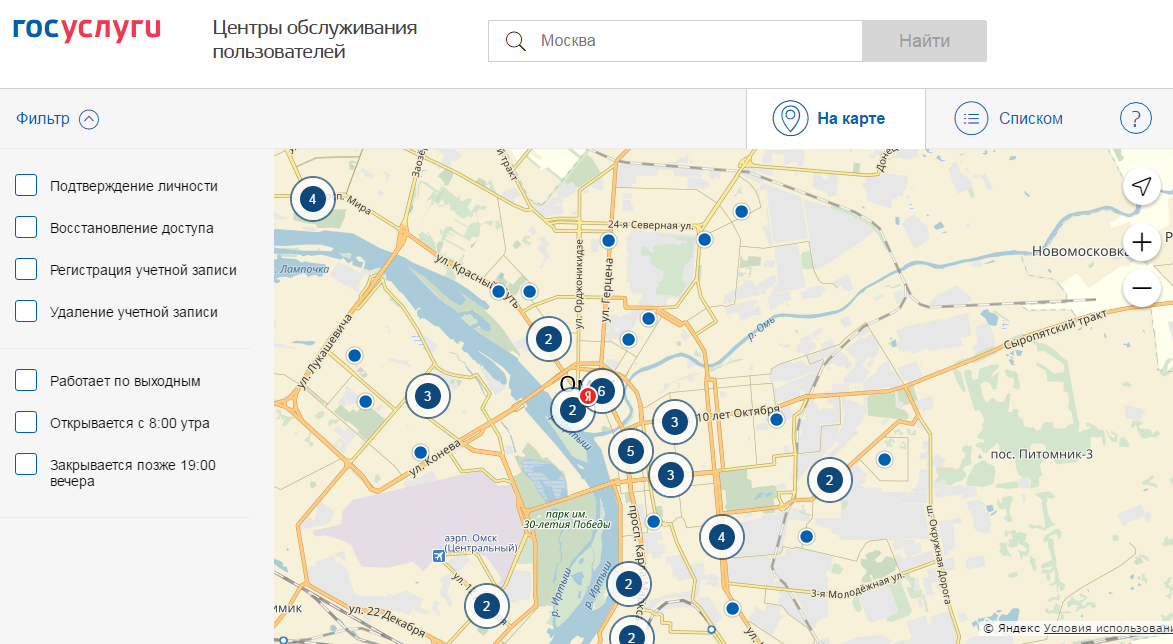Collapse the Фильтр panel chevron
Viewport: 1173px width, 644px height.
click(89, 119)
